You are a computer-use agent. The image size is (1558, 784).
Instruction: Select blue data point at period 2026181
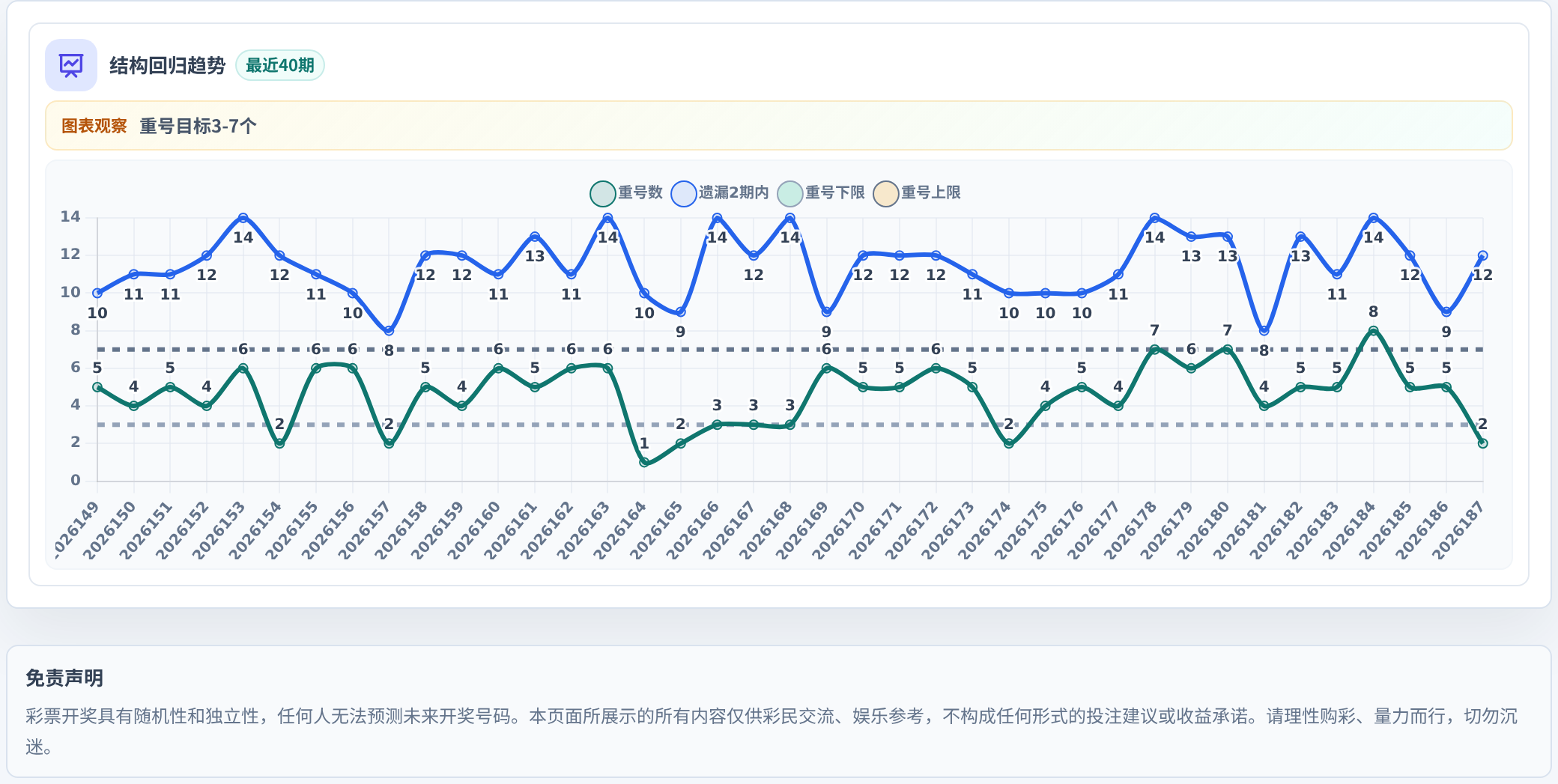point(1264,331)
